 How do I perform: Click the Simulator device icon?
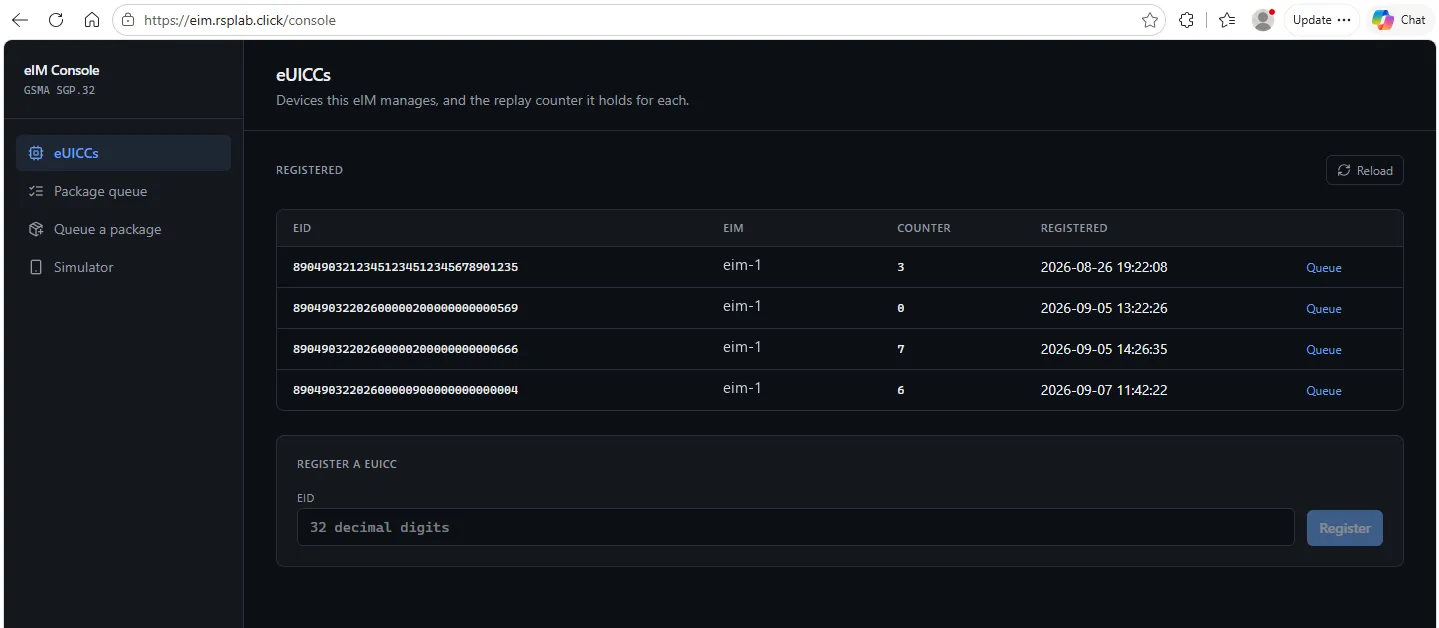36,267
